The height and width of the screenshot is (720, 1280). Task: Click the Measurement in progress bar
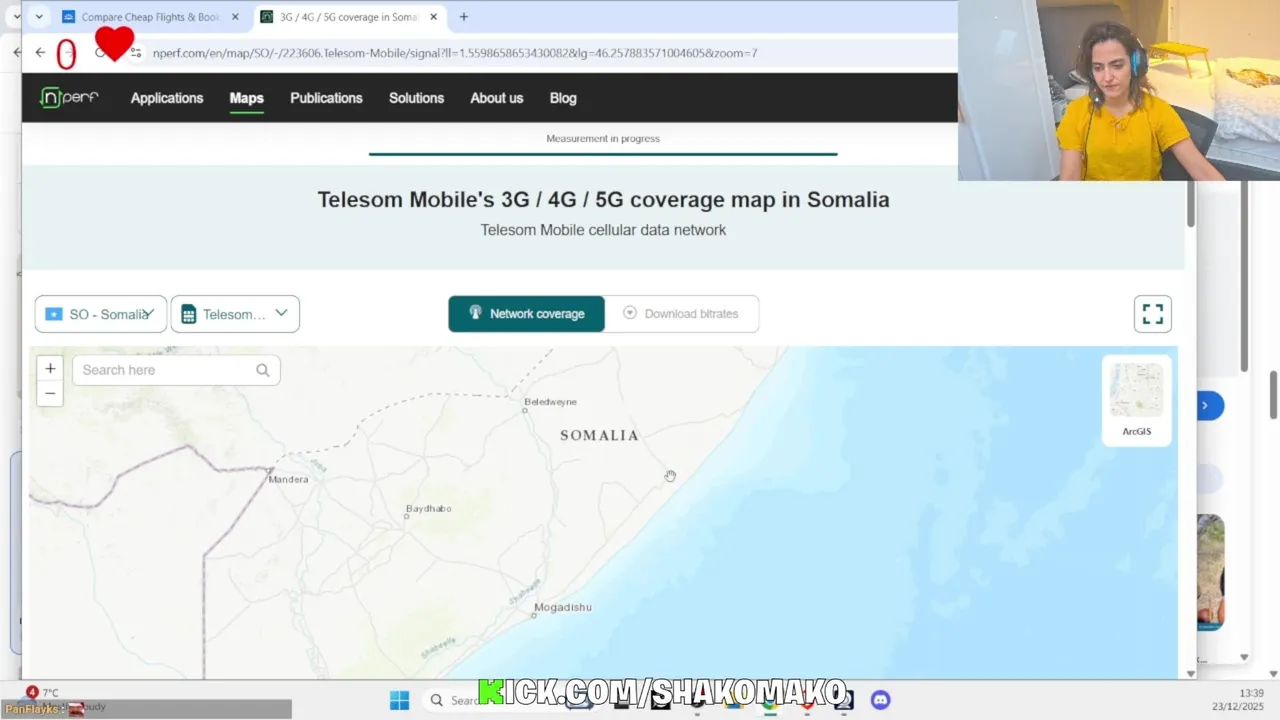click(603, 154)
